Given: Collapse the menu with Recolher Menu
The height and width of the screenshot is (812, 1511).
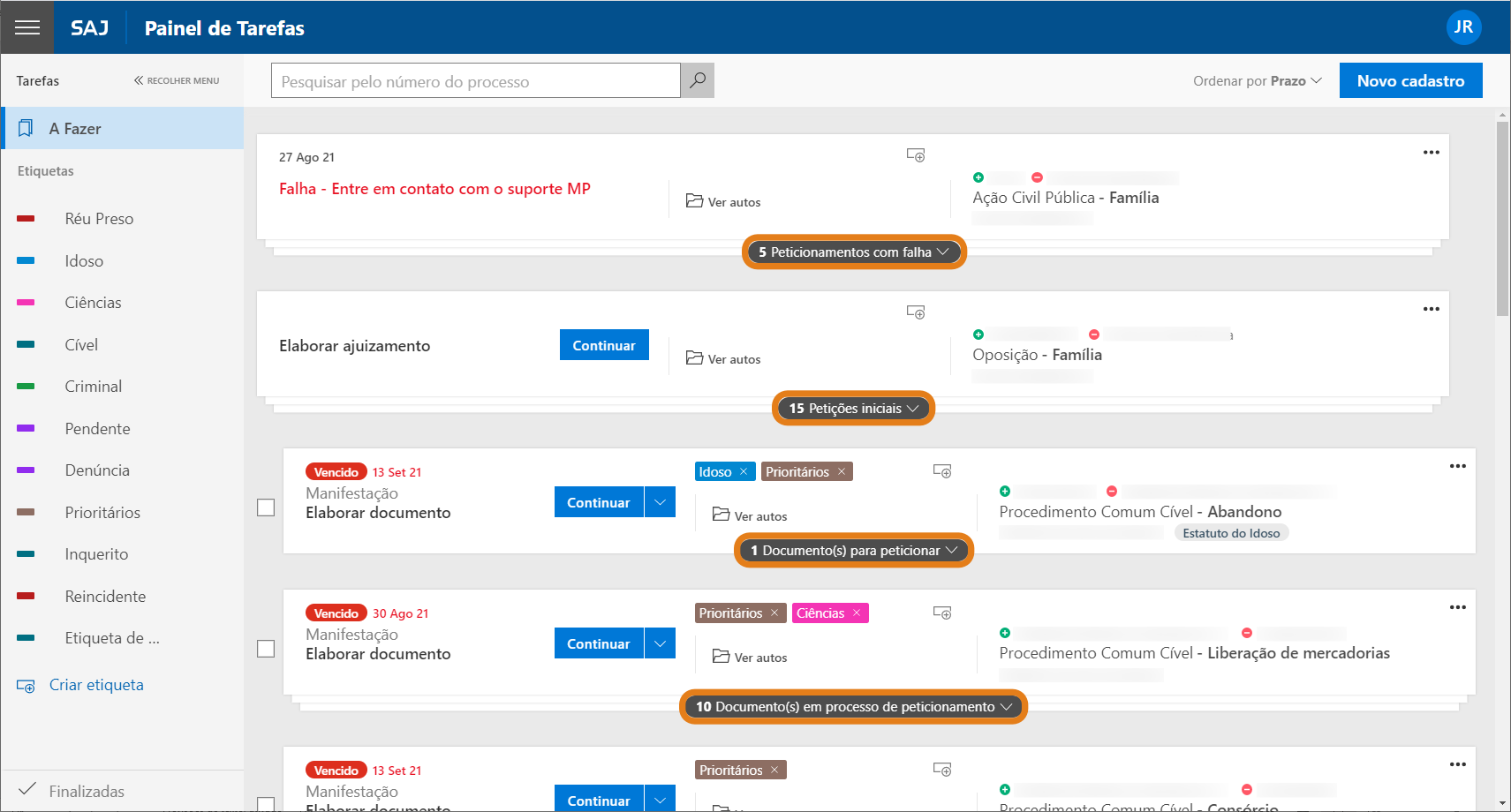Looking at the screenshot, I should tap(177, 80).
